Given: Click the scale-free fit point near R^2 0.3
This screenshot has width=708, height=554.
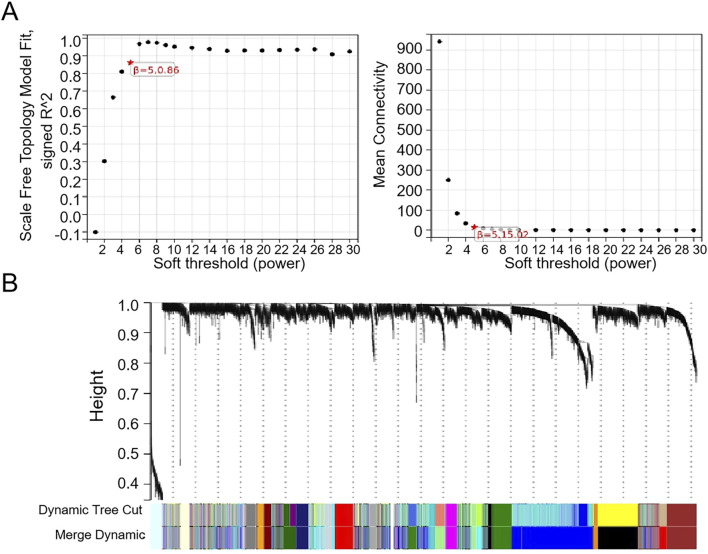Looking at the screenshot, I should [104, 161].
